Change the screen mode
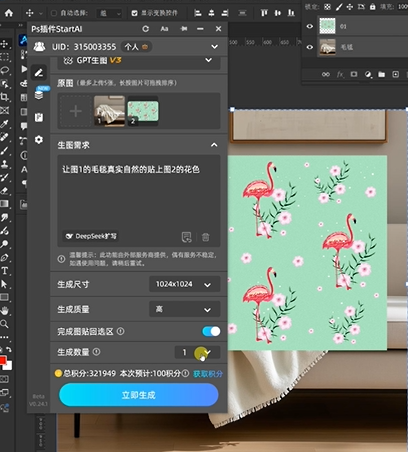Image resolution: width=408 pixels, height=452 pixels. coord(5,392)
